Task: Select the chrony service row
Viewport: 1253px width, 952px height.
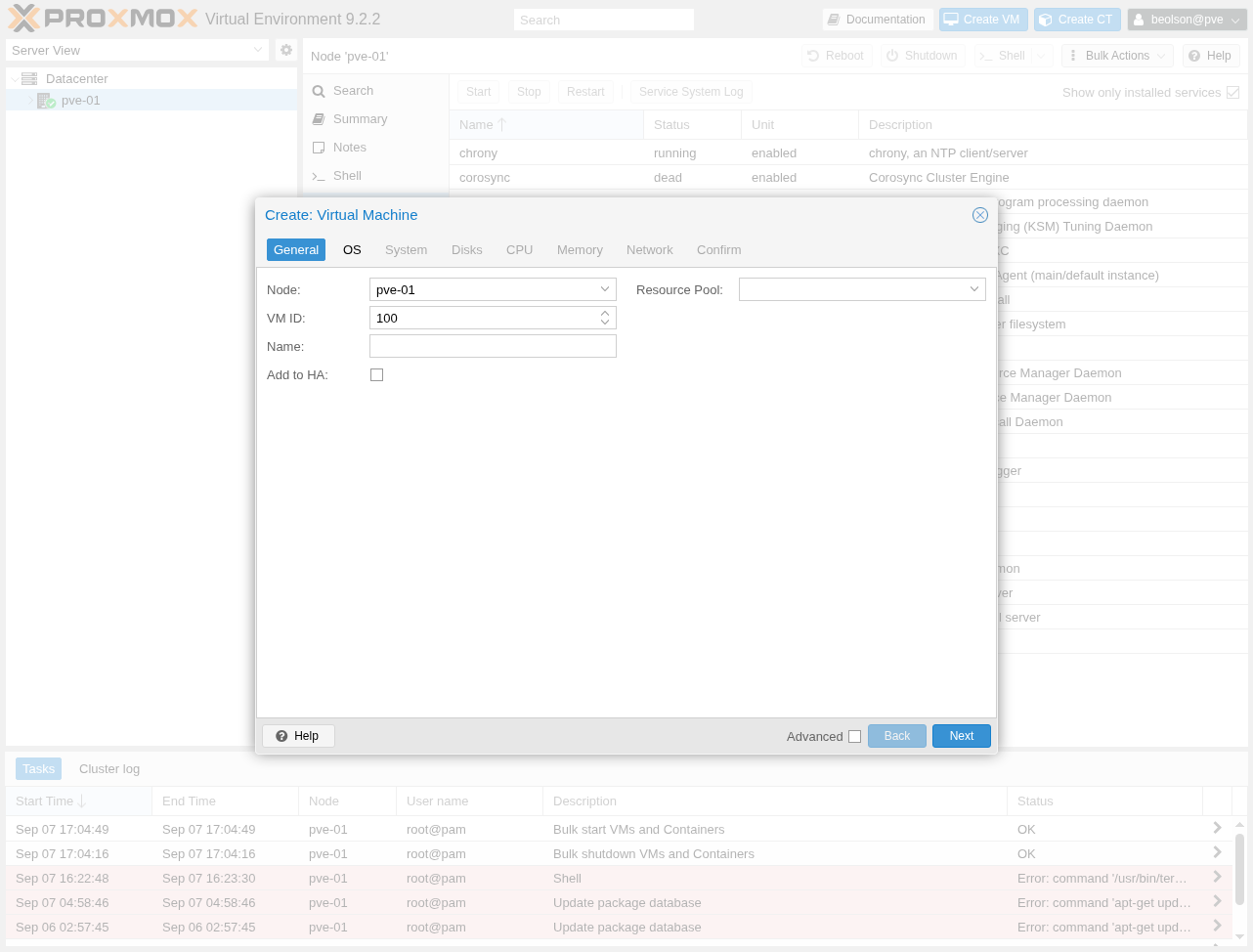Action: tap(848, 153)
